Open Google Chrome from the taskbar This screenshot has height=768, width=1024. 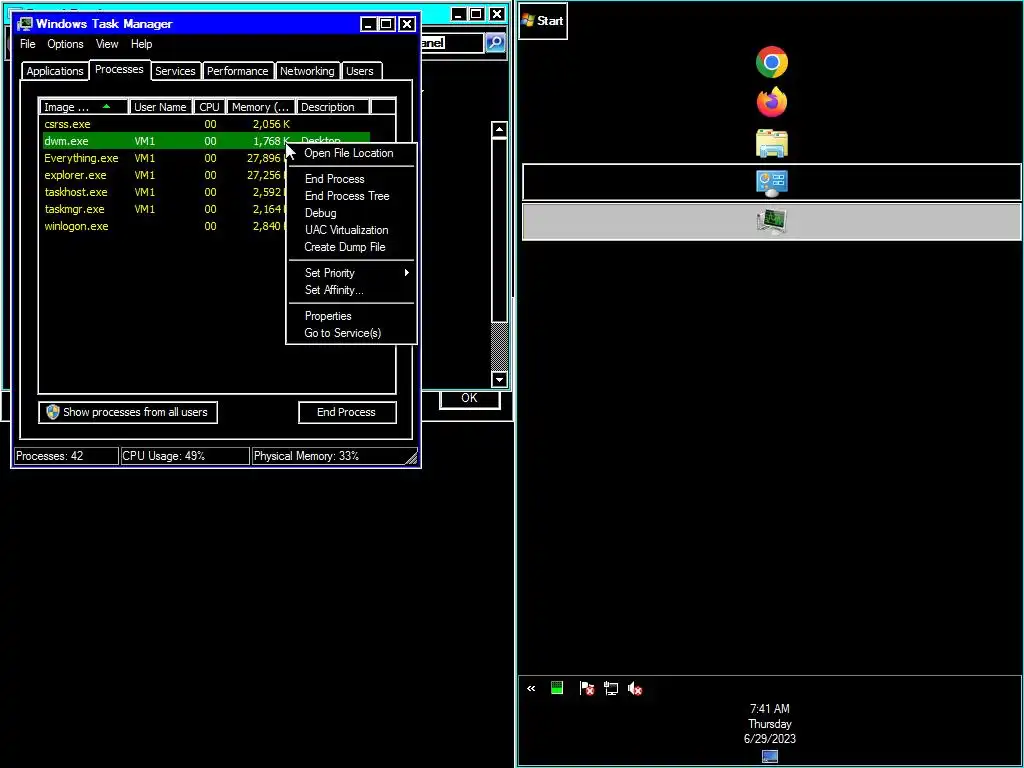point(771,62)
